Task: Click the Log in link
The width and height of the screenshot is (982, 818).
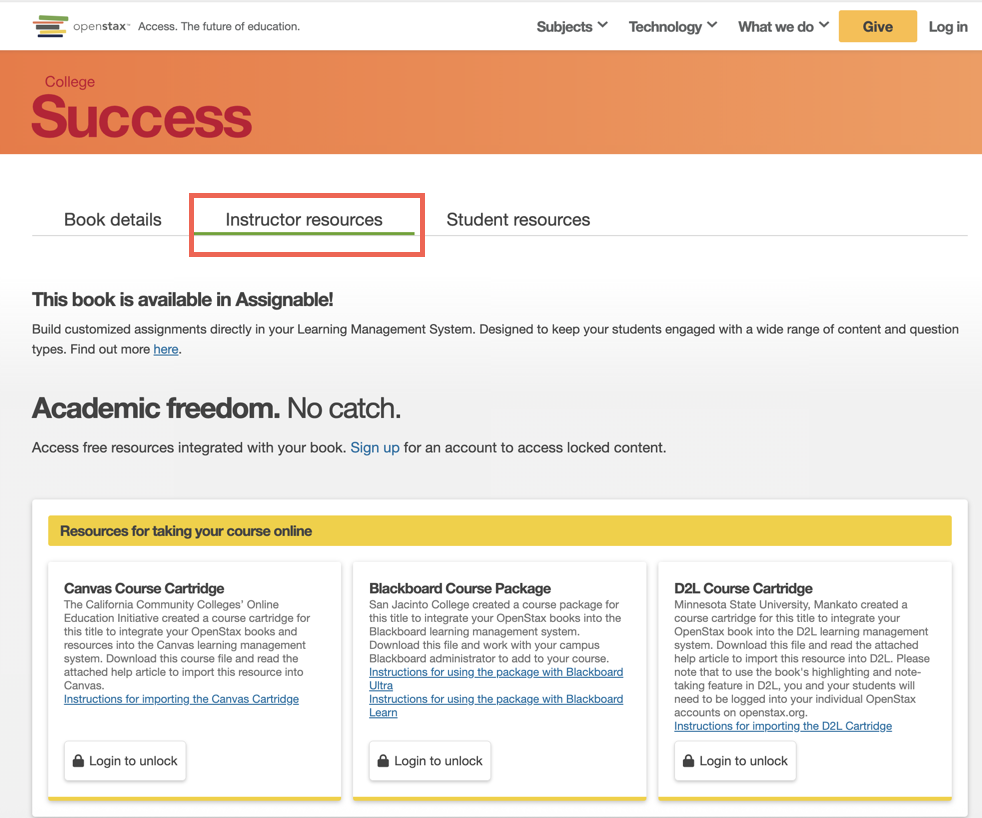Action: coord(947,26)
